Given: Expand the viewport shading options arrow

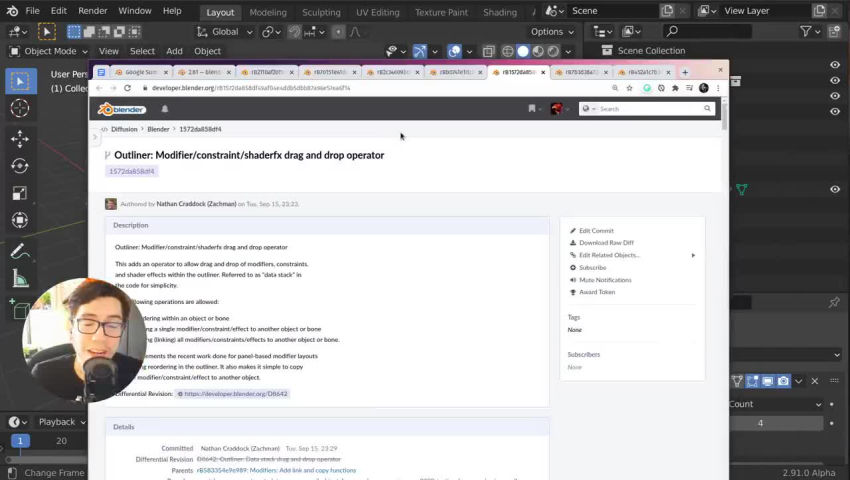Looking at the screenshot, I should coord(568,52).
